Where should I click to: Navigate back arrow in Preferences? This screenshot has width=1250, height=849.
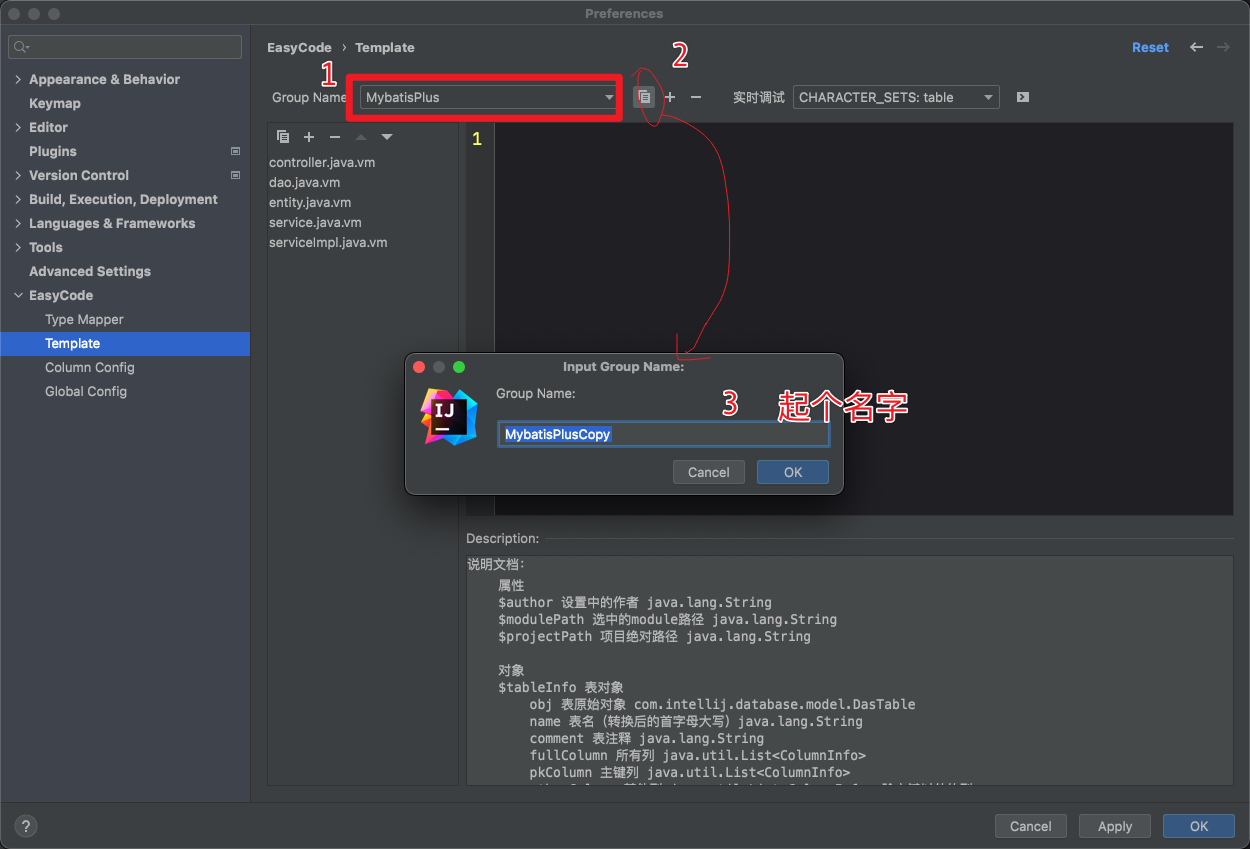[1196, 47]
